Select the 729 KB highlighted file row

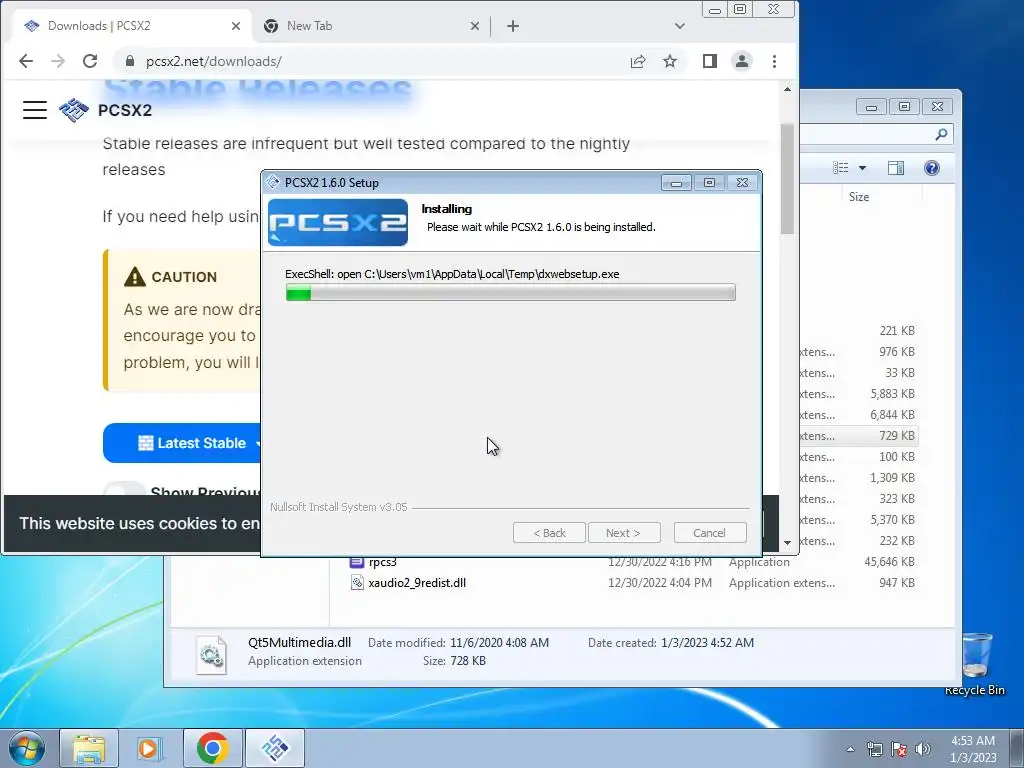858,436
